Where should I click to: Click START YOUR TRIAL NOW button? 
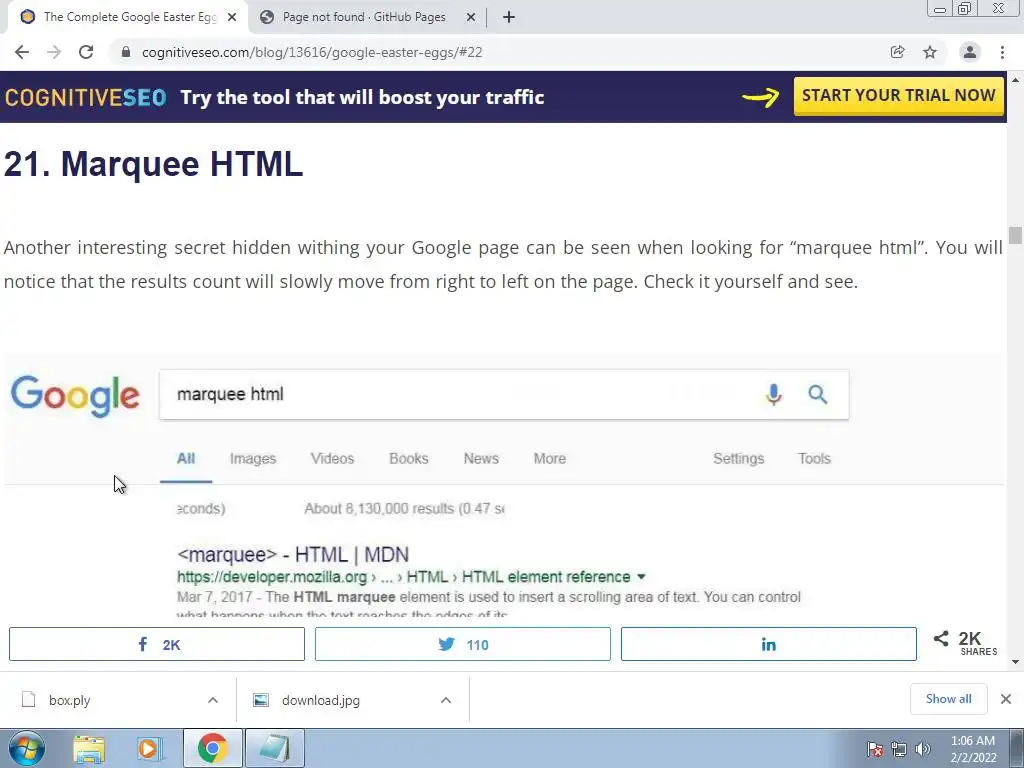coord(899,96)
